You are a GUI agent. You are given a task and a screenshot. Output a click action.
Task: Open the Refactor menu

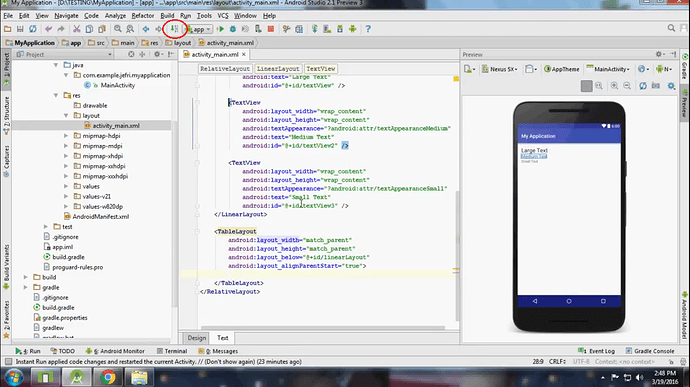[x=143, y=15]
